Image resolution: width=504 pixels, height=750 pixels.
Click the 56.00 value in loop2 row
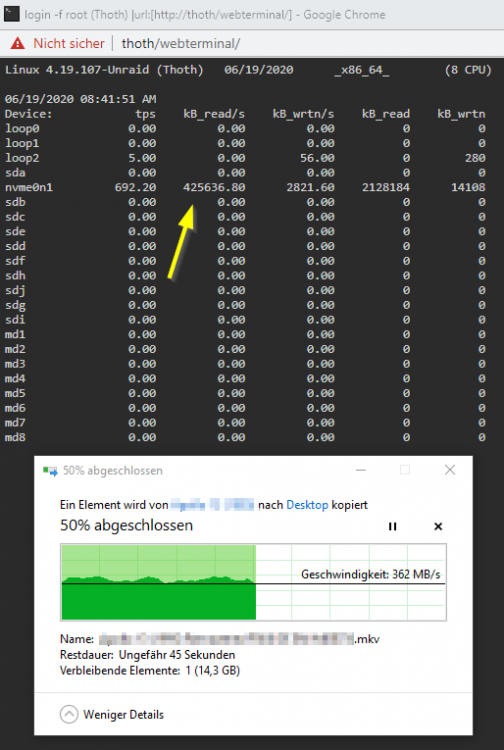tap(317, 158)
